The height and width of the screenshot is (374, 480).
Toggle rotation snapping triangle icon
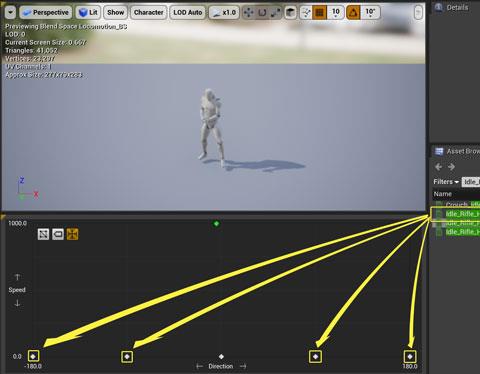(x=353, y=13)
